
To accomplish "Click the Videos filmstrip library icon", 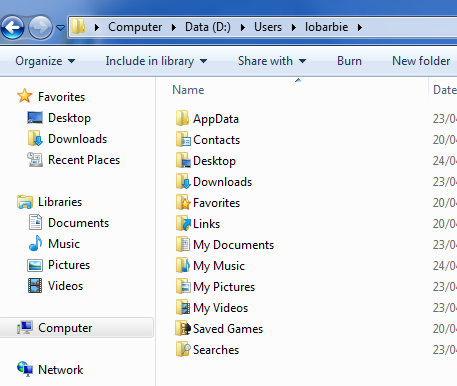I will [x=35, y=286].
